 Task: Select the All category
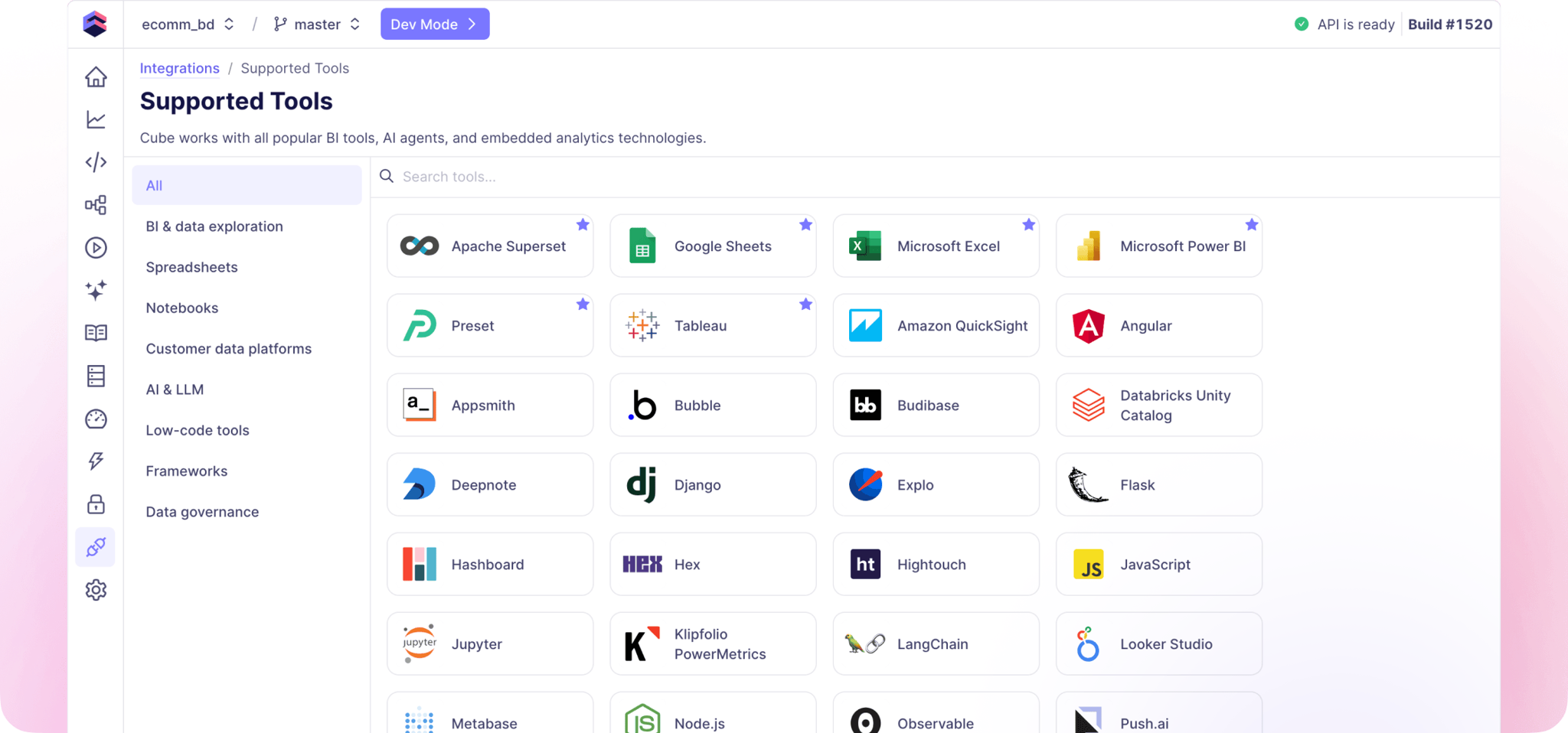[247, 185]
